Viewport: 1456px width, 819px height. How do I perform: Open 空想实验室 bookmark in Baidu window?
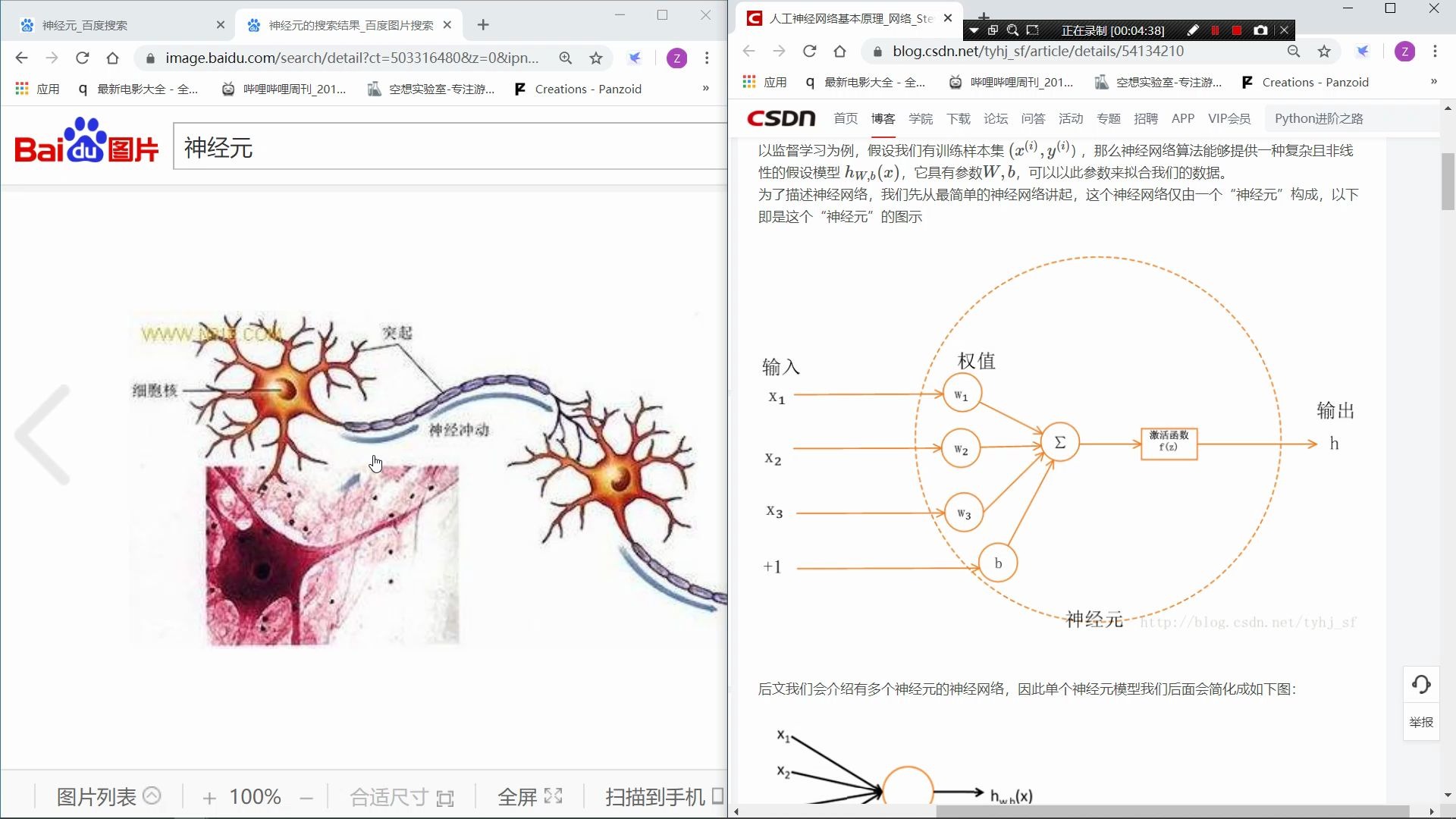click(431, 89)
